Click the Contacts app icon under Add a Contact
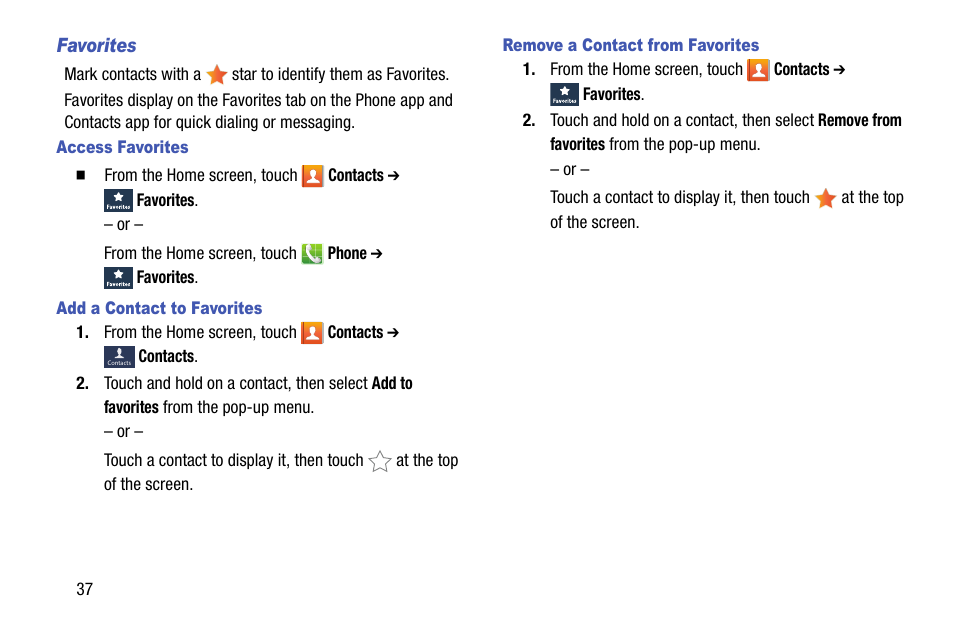The width and height of the screenshot is (954, 636). (x=312, y=333)
